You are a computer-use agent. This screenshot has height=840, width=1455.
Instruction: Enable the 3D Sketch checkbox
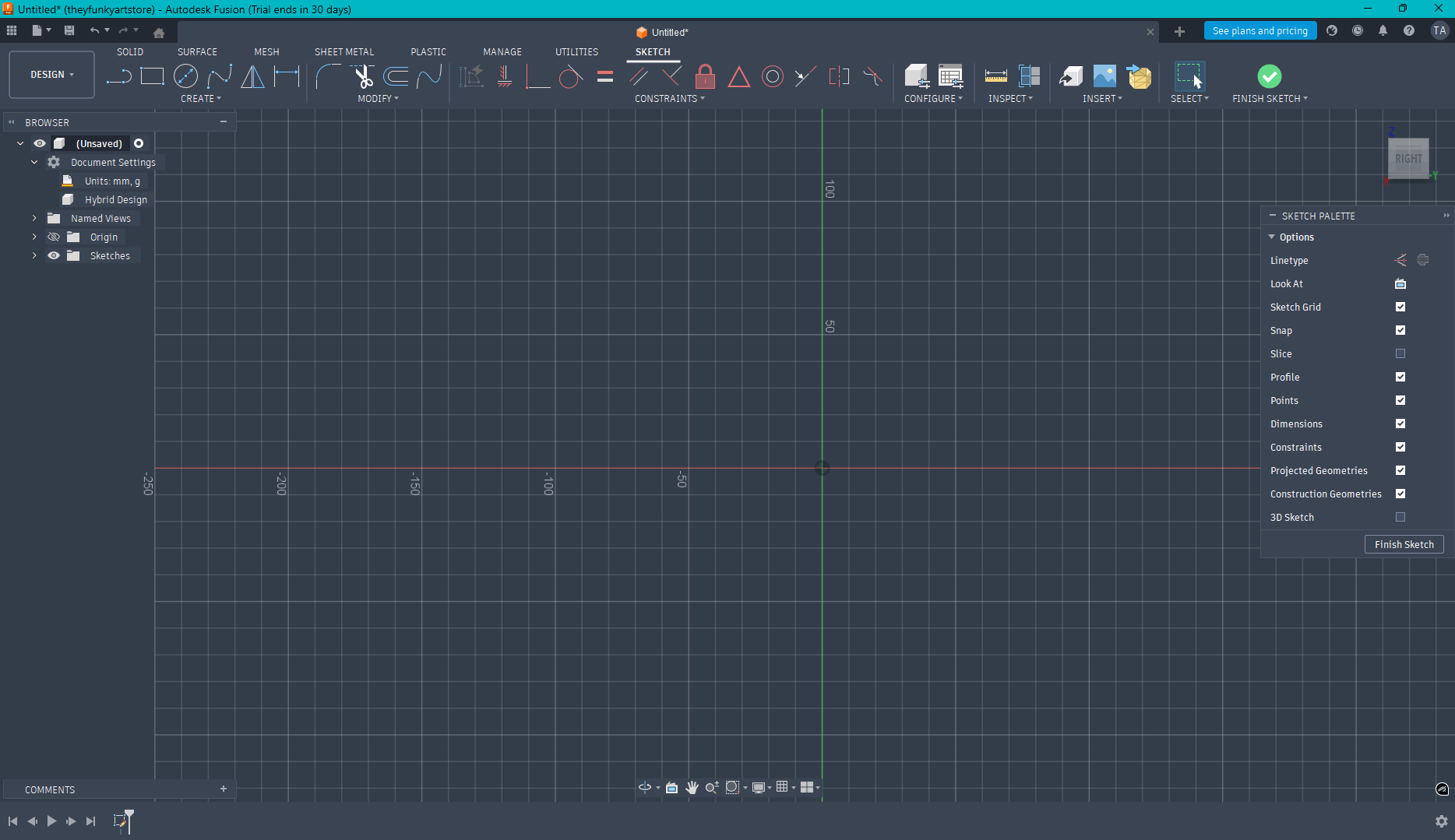[1400, 517]
